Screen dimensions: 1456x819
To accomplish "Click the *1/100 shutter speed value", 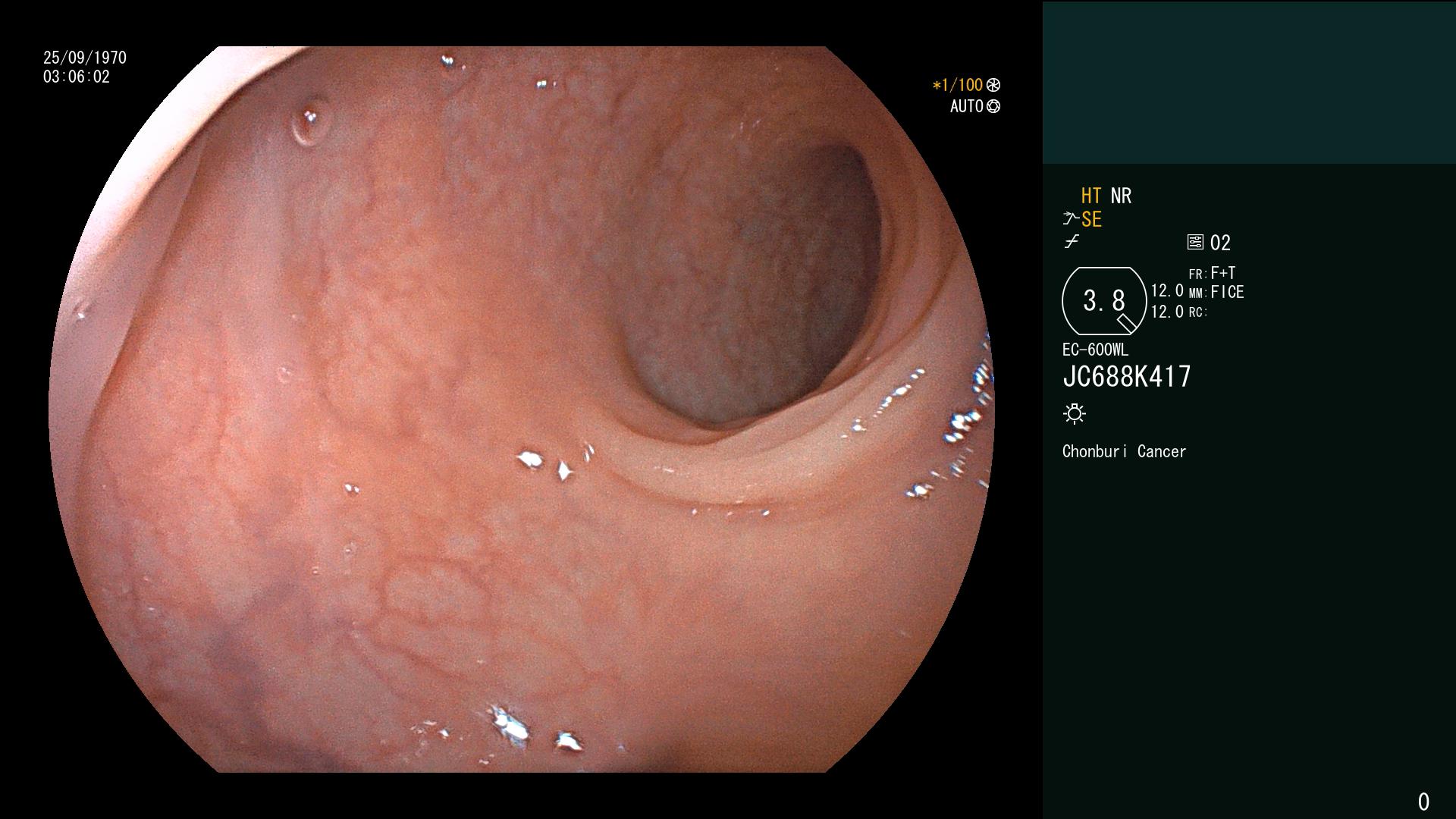I will click(x=958, y=85).
